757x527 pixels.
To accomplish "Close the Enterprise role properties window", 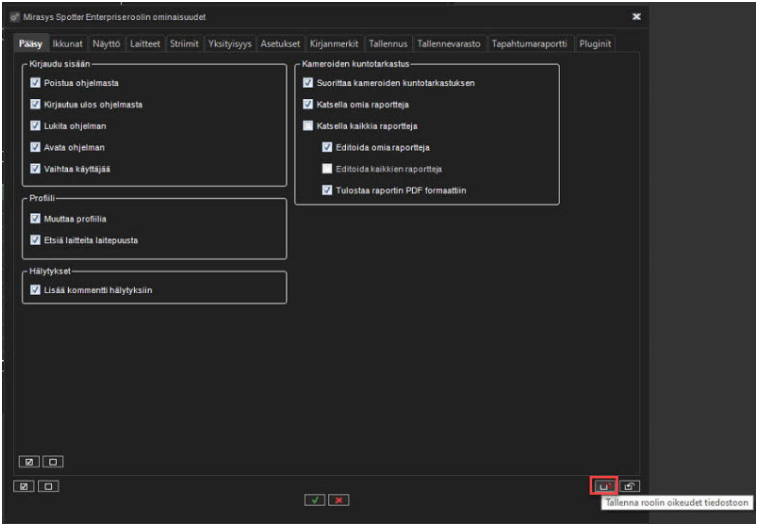I will click(637, 17).
